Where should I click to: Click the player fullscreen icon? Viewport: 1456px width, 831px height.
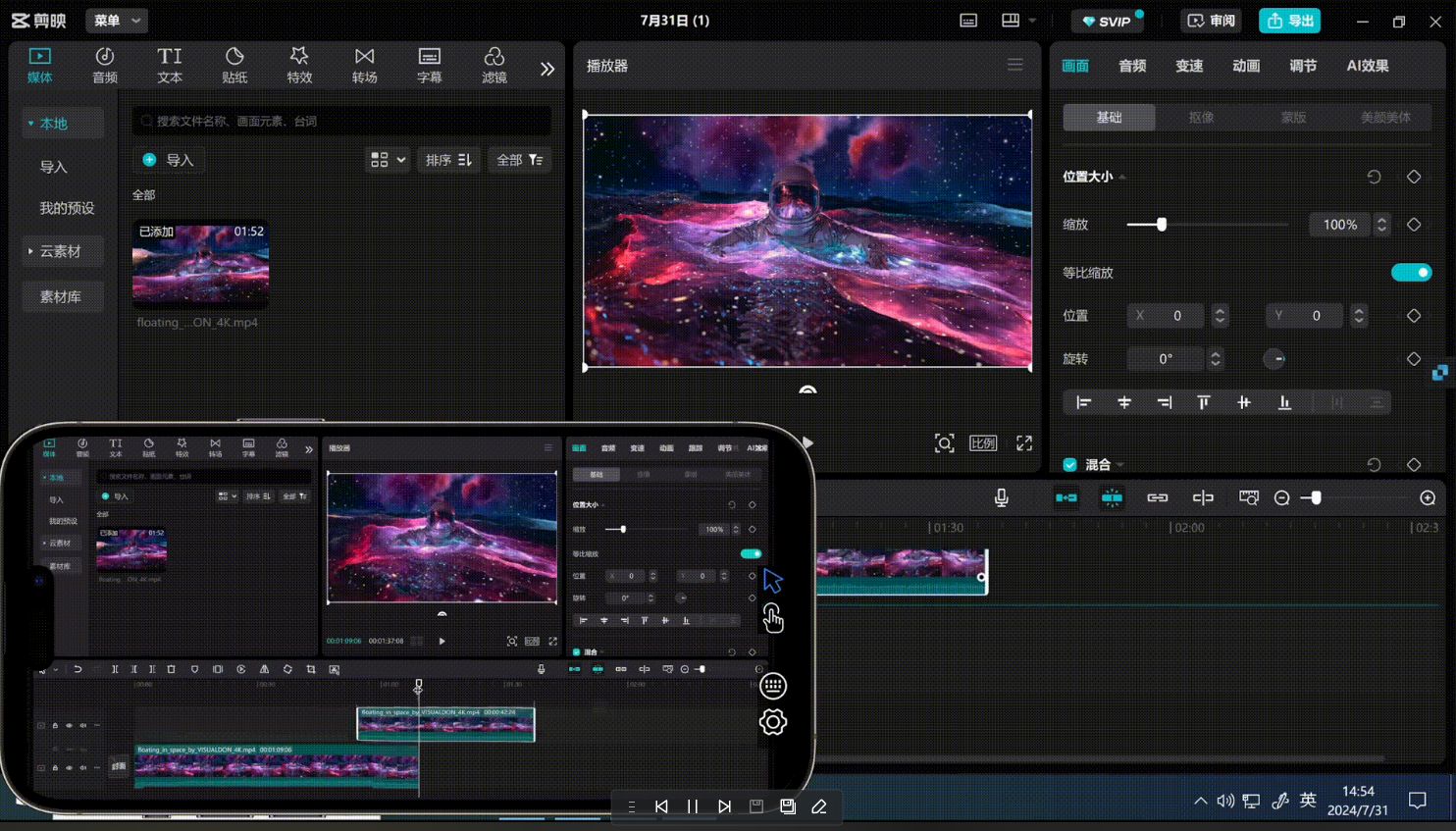point(1024,443)
